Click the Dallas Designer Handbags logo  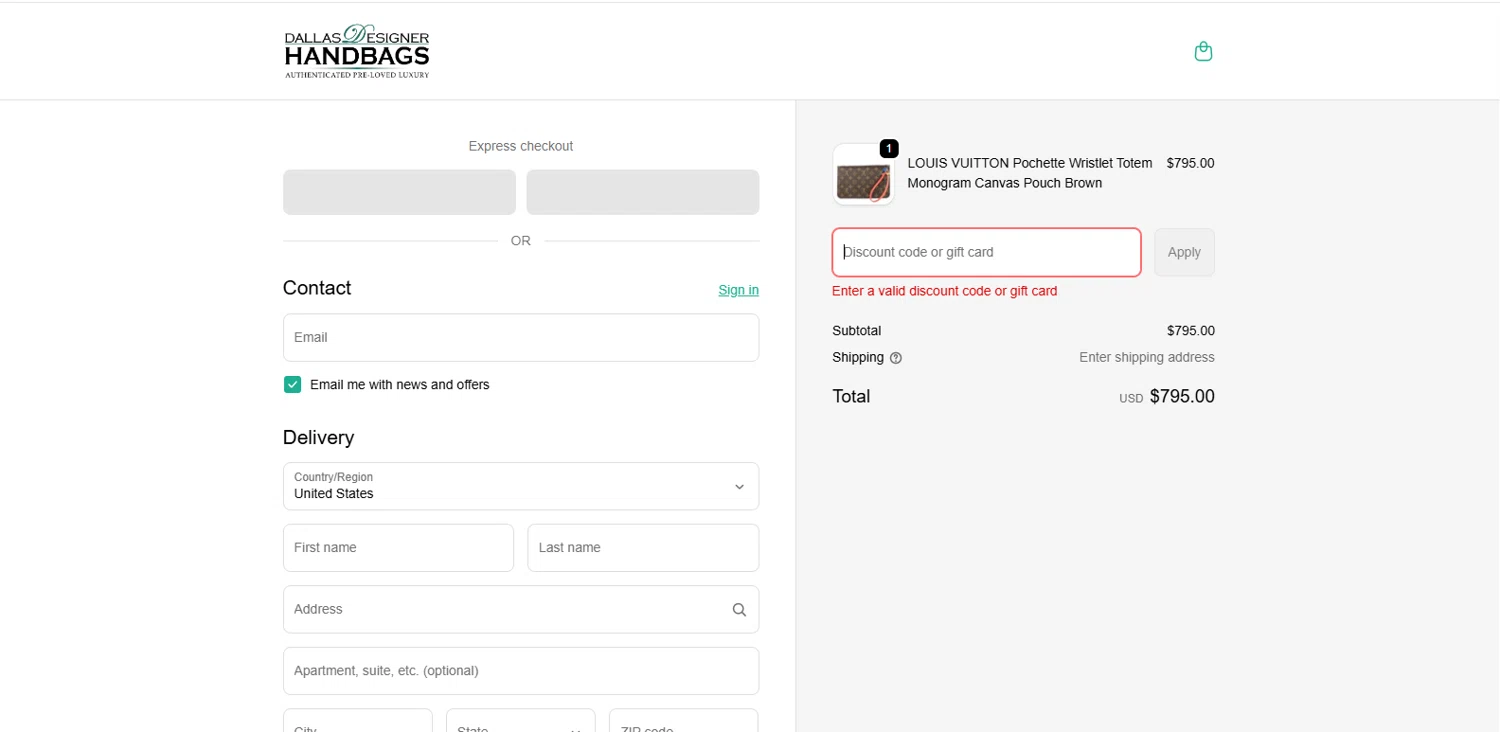click(x=357, y=51)
